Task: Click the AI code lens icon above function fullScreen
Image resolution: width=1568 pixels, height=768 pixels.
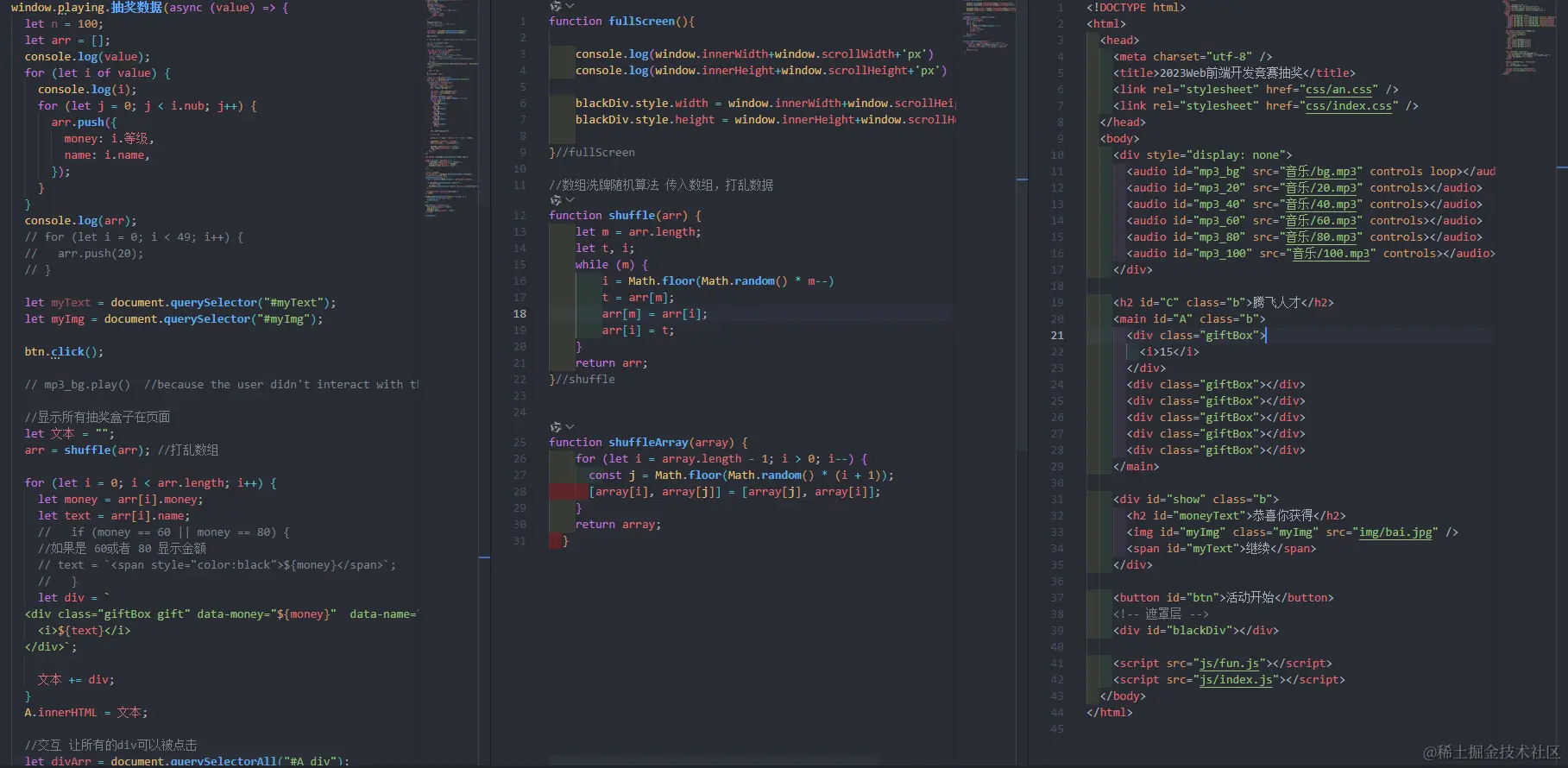Action: pos(555,6)
